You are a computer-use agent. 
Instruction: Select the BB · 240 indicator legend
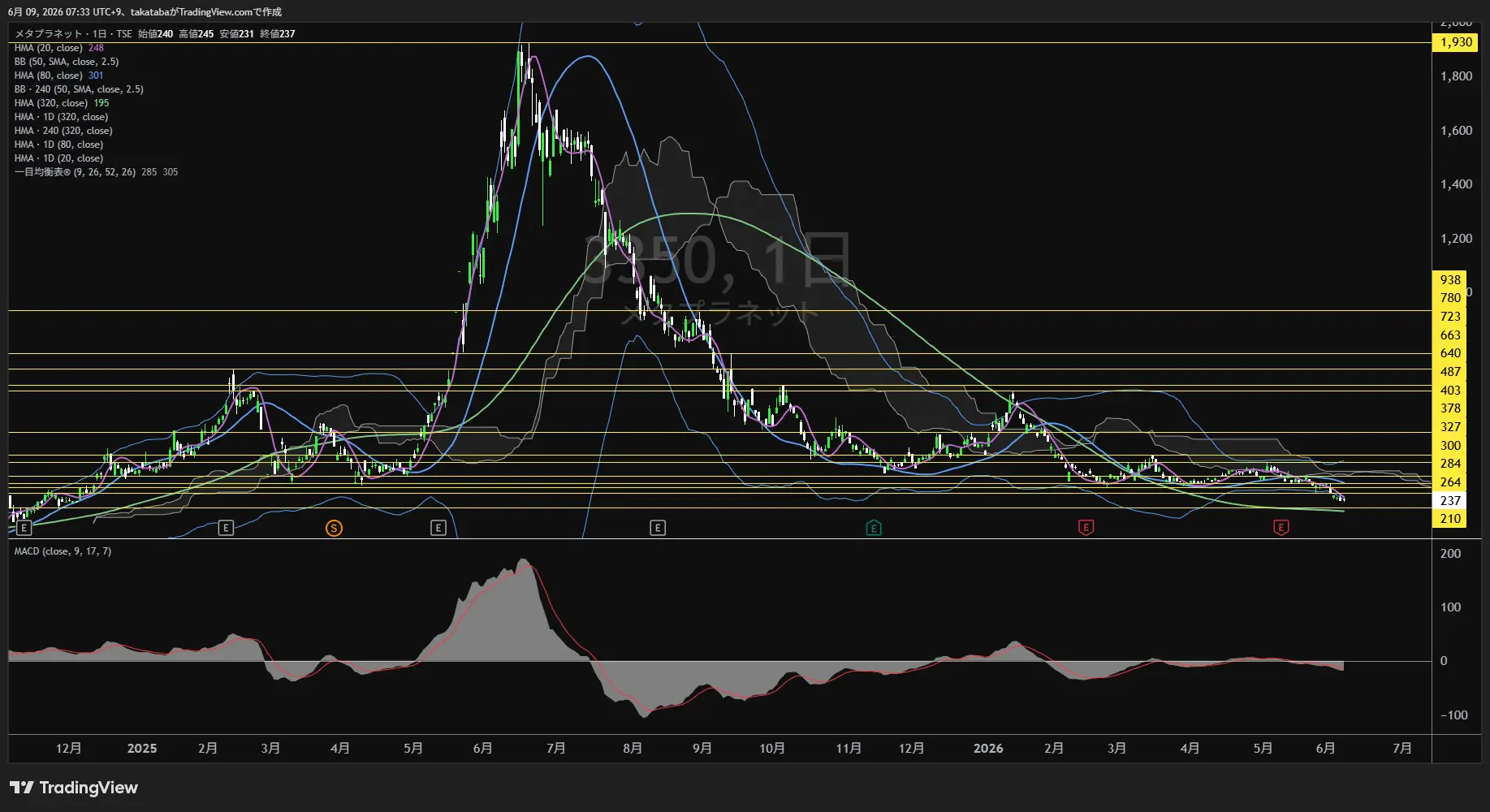(79, 89)
